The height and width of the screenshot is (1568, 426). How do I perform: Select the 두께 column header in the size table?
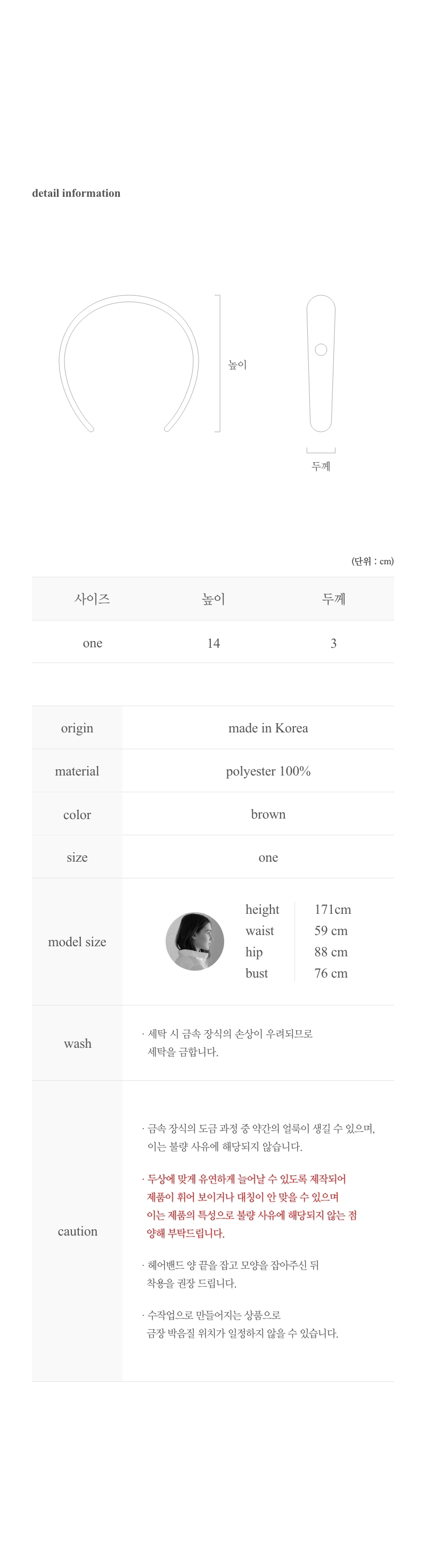pyautogui.click(x=333, y=599)
